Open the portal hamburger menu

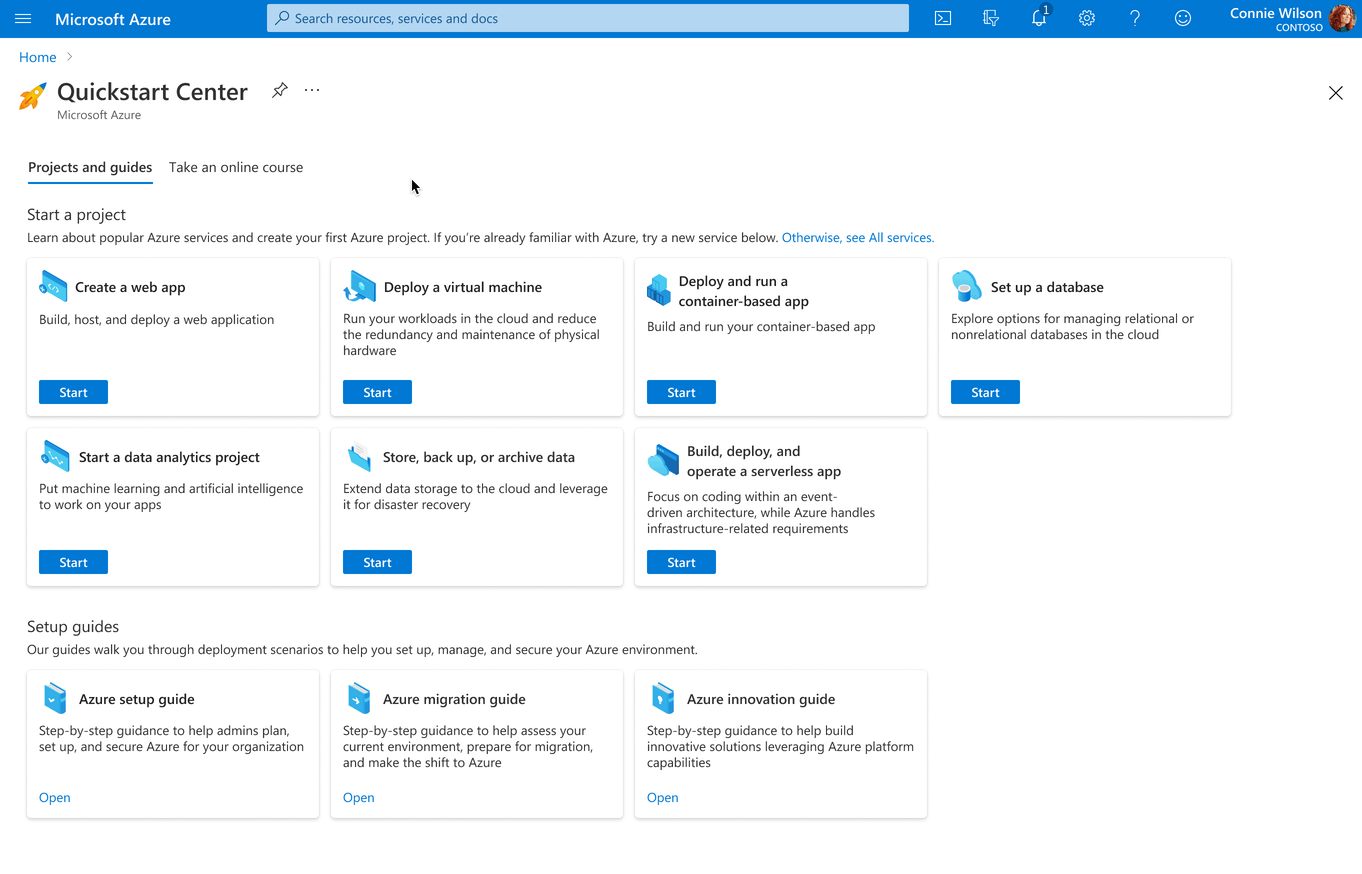(x=23, y=18)
